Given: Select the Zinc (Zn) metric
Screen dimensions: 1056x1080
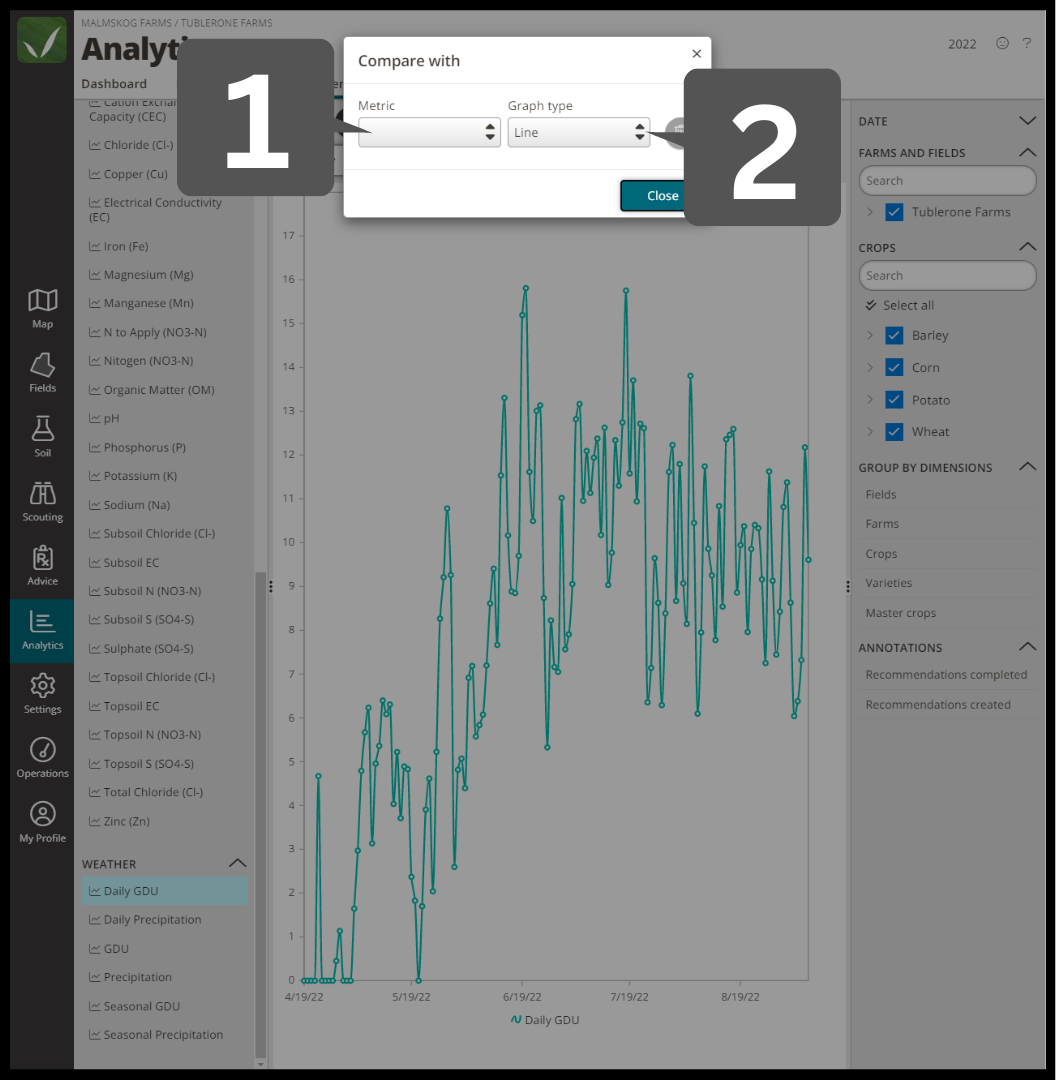Looking at the screenshot, I should 119,821.
